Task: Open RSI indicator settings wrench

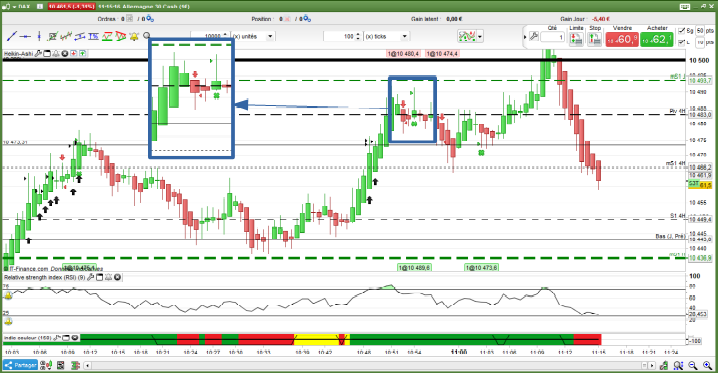Action: [91, 277]
